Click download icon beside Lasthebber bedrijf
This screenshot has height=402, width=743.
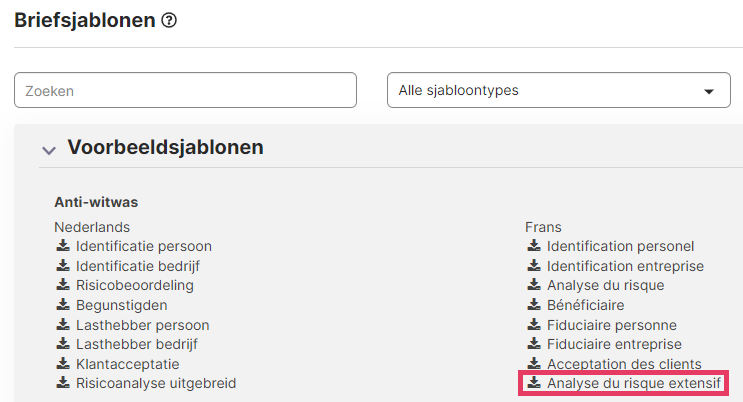pyautogui.click(x=63, y=343)
